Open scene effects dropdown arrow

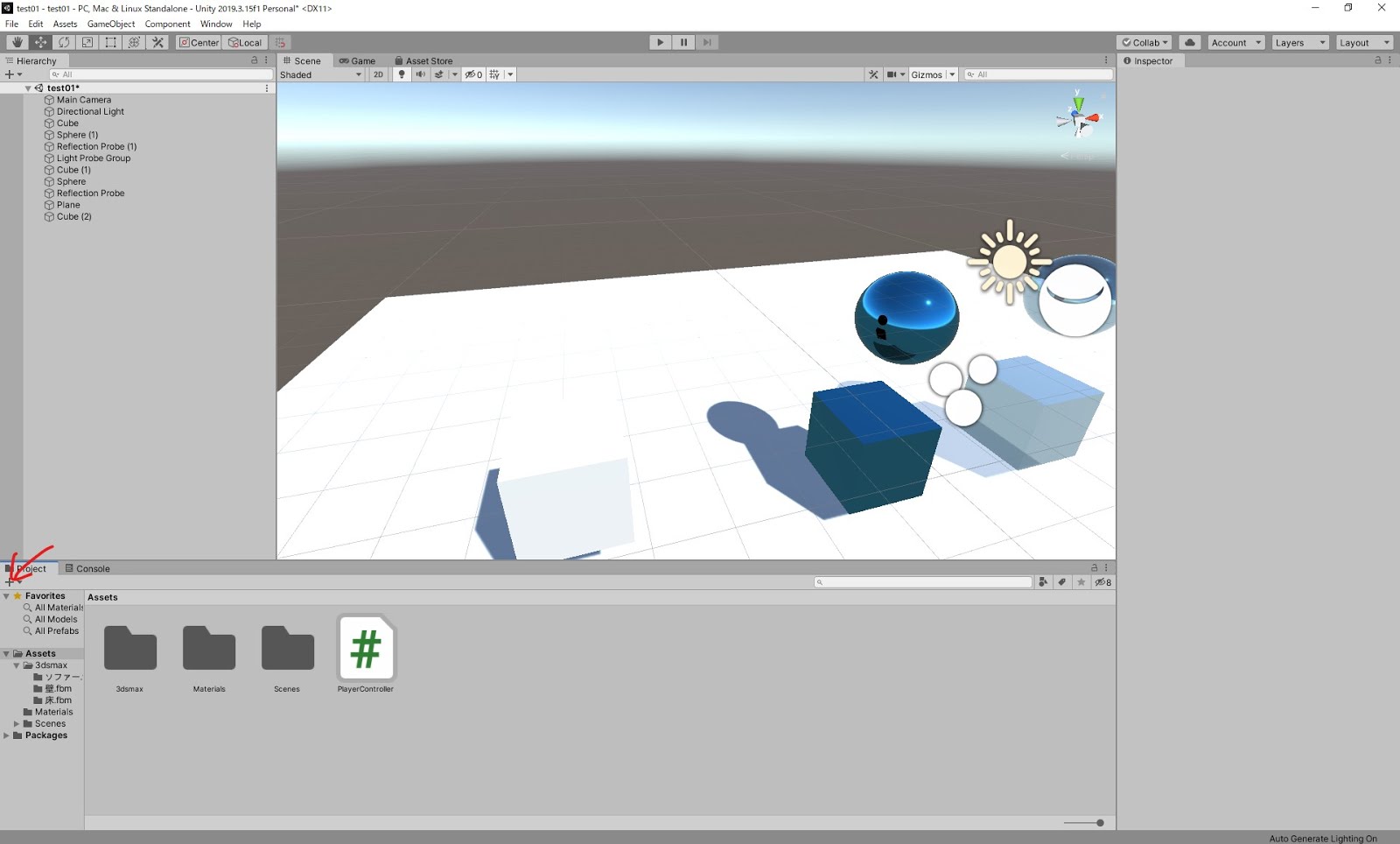[x=454, y=74]
